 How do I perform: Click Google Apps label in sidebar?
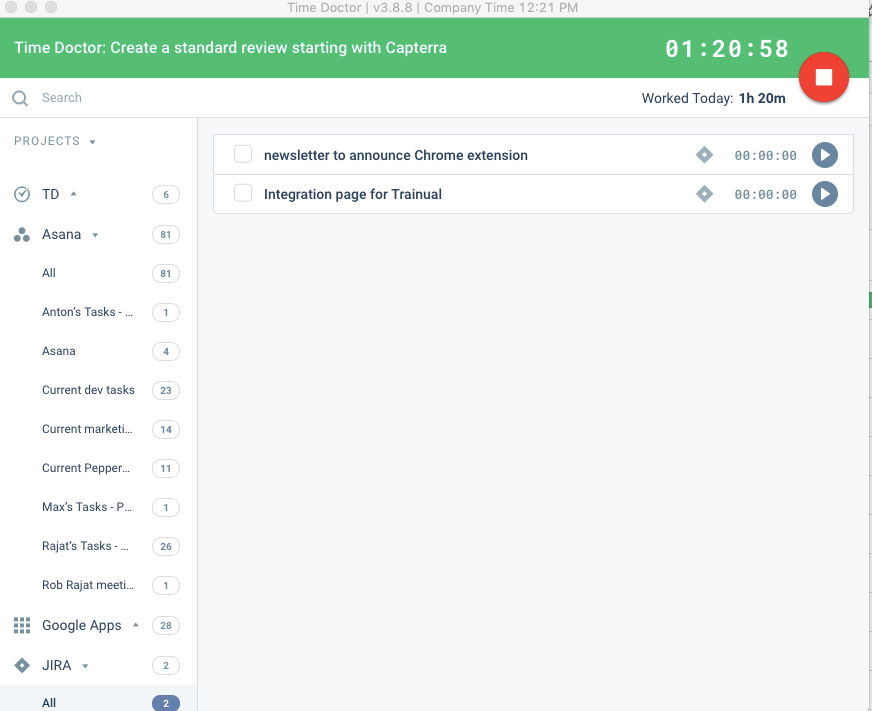coord(82,625)
